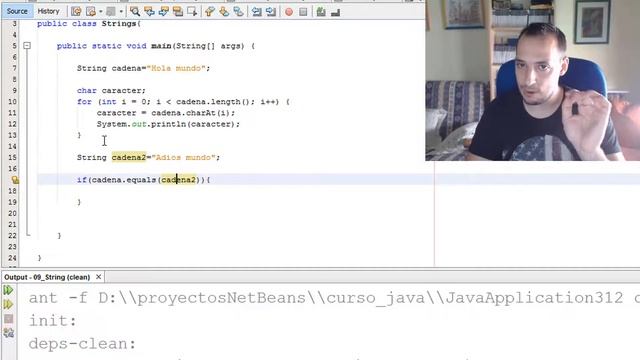Toggle Highlight Search icon

[178, 12]
